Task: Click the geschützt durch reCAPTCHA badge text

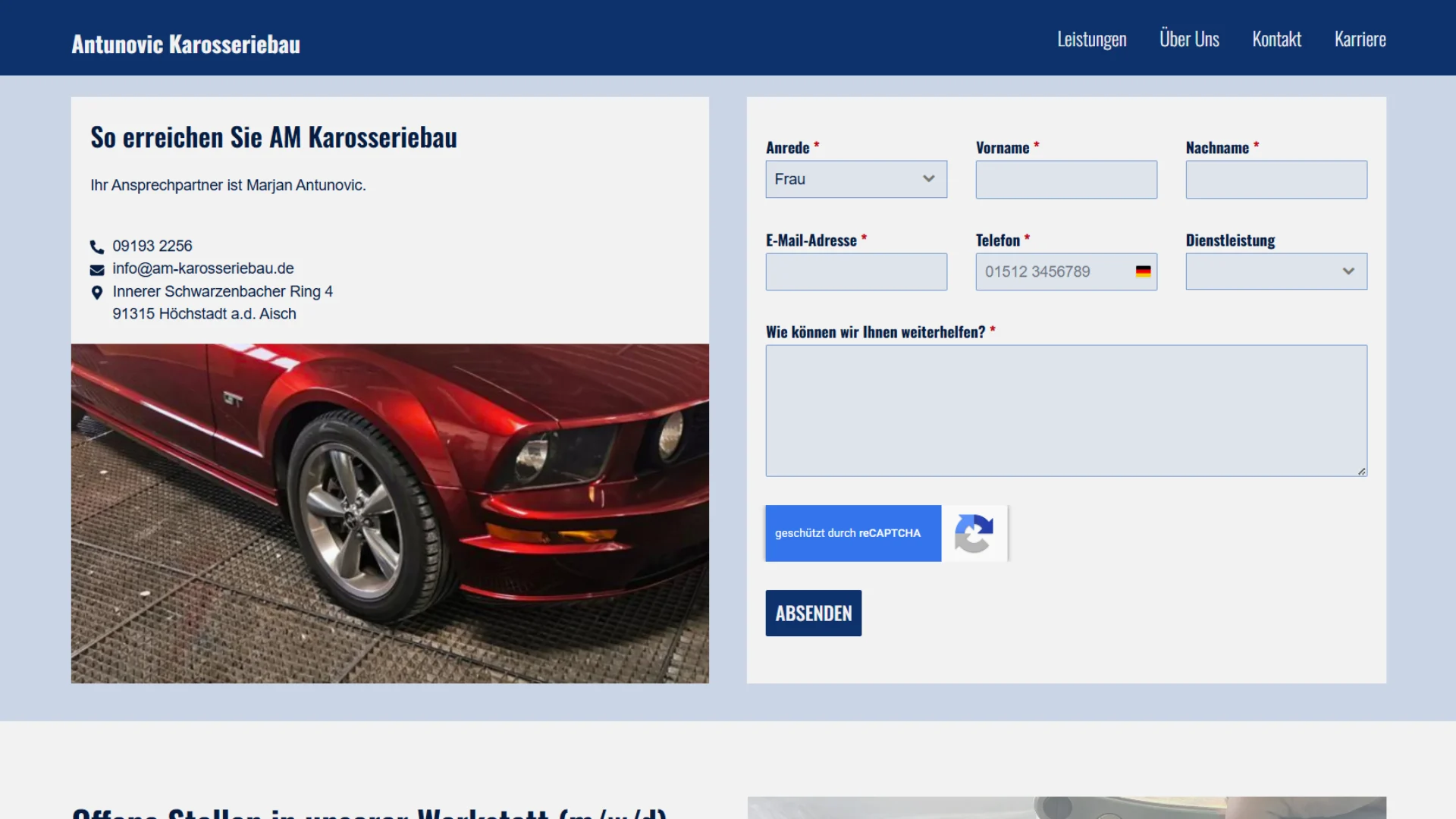Action: (848, 533)
